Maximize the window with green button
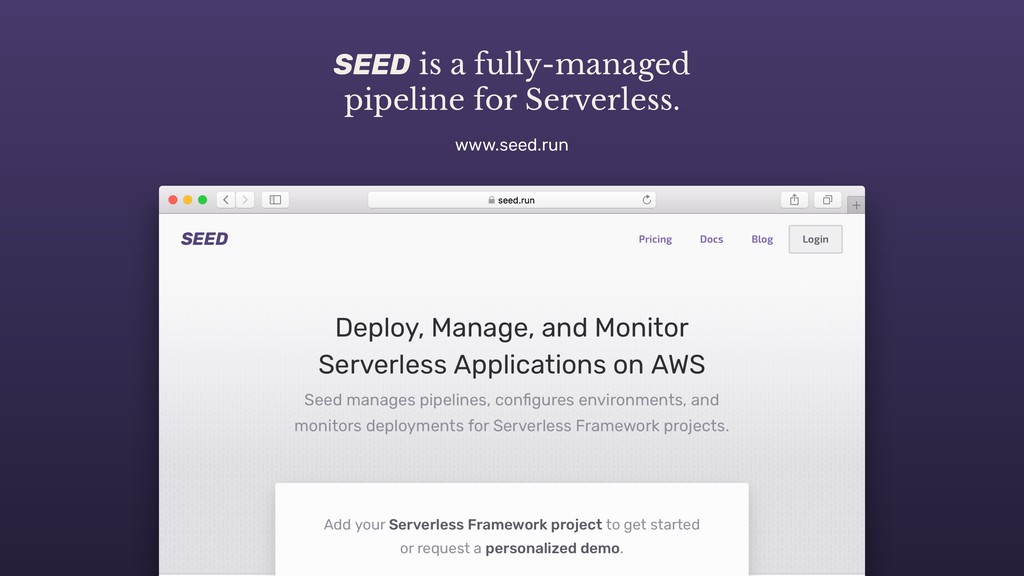1024x576 pixels. pos(203,200)
